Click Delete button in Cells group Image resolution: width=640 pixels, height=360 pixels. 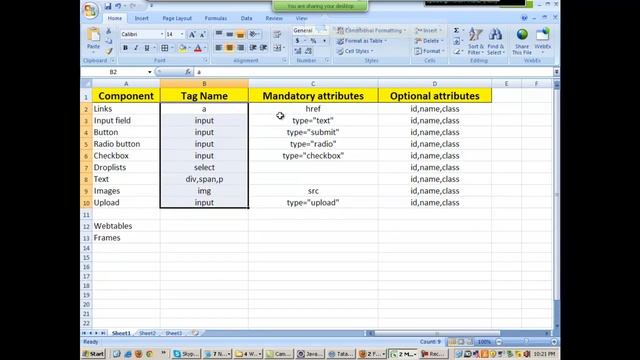tap(429, 41)
